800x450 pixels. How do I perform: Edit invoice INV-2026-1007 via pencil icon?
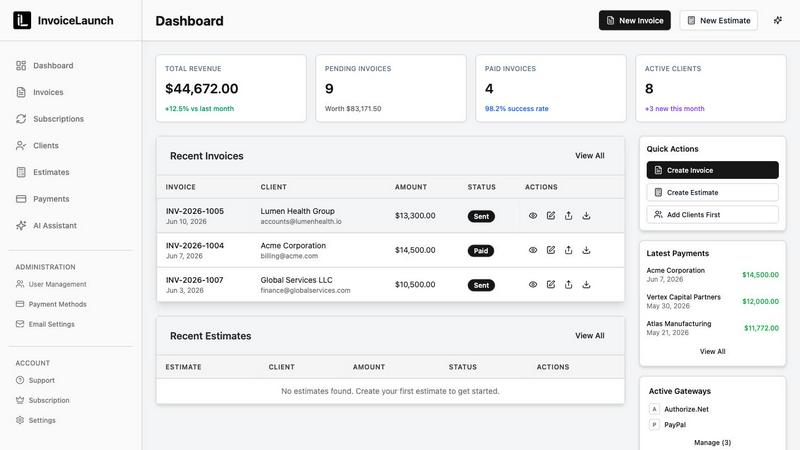tap(551, 285)
